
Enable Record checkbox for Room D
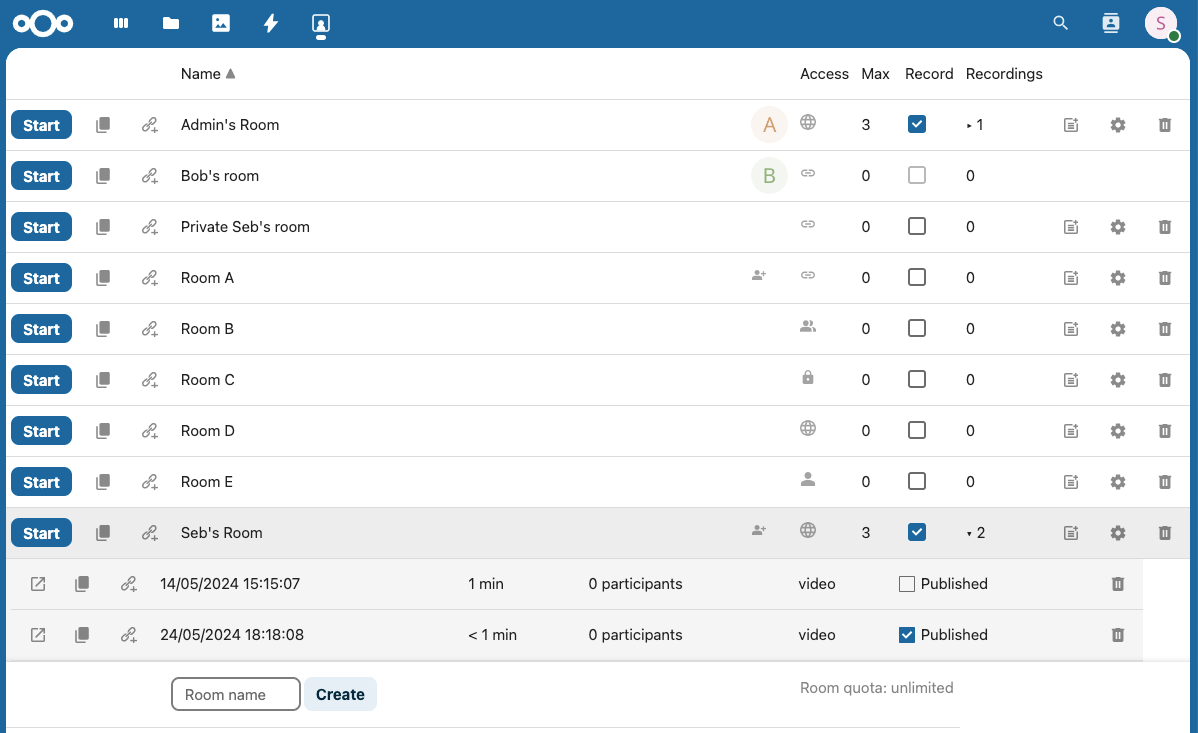point(916,431)
